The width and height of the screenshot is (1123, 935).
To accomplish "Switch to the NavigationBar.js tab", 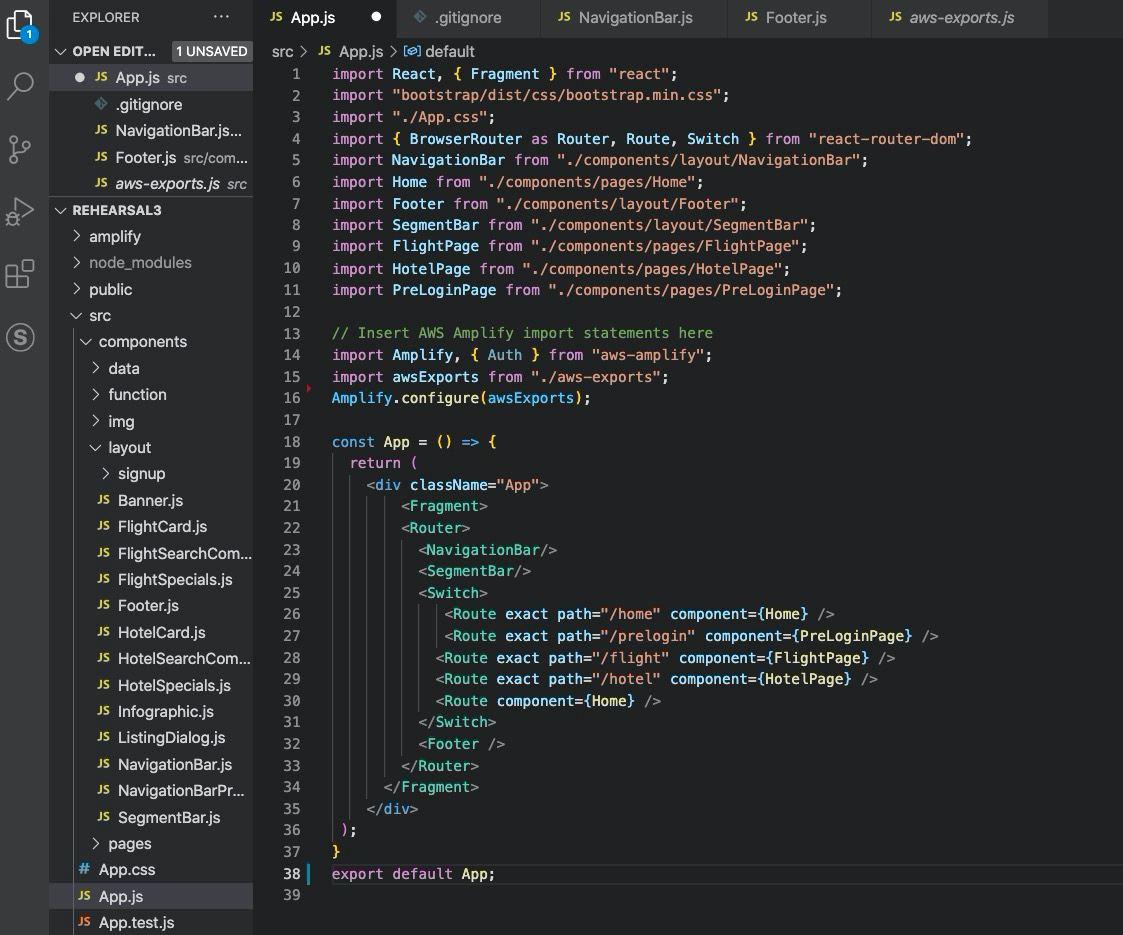I will (634, 17).
